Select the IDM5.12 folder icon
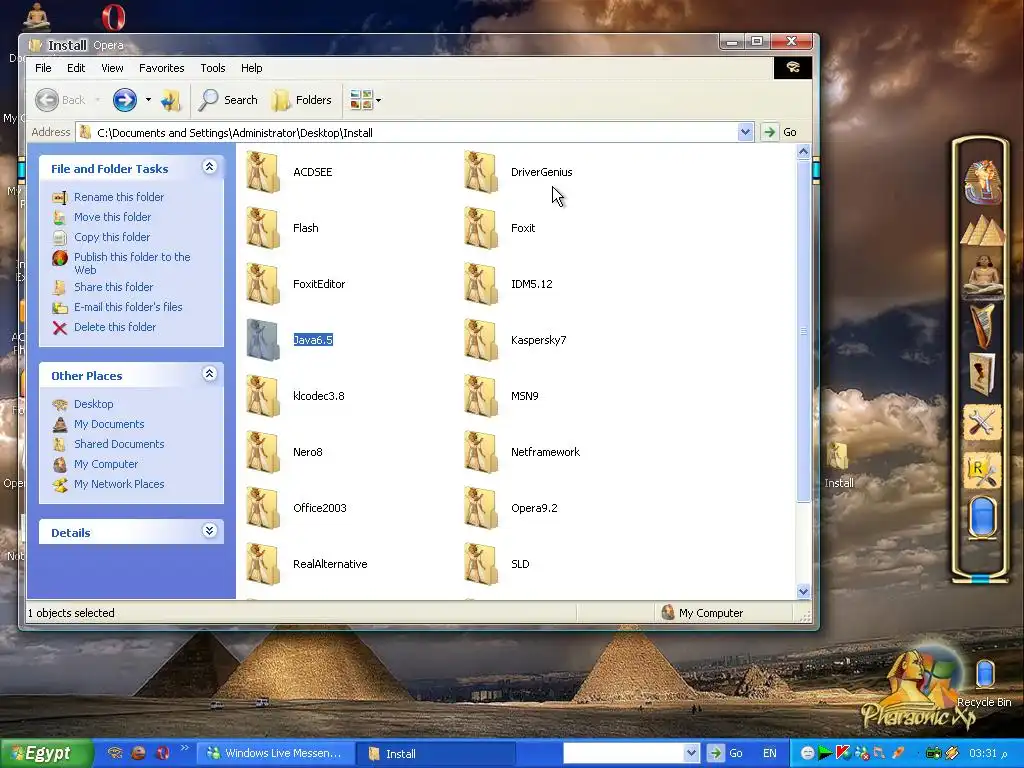The image size is (1024, 768). coord(481,284)
